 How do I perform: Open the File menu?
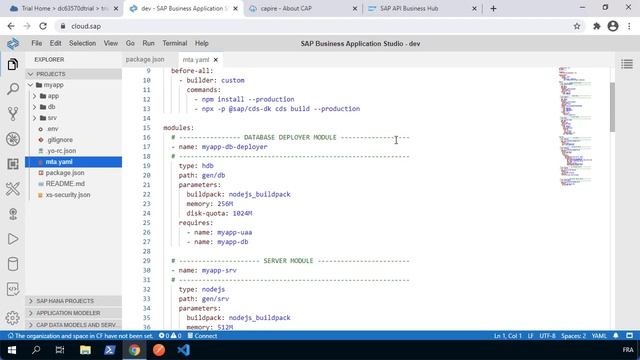pos(37,43)
